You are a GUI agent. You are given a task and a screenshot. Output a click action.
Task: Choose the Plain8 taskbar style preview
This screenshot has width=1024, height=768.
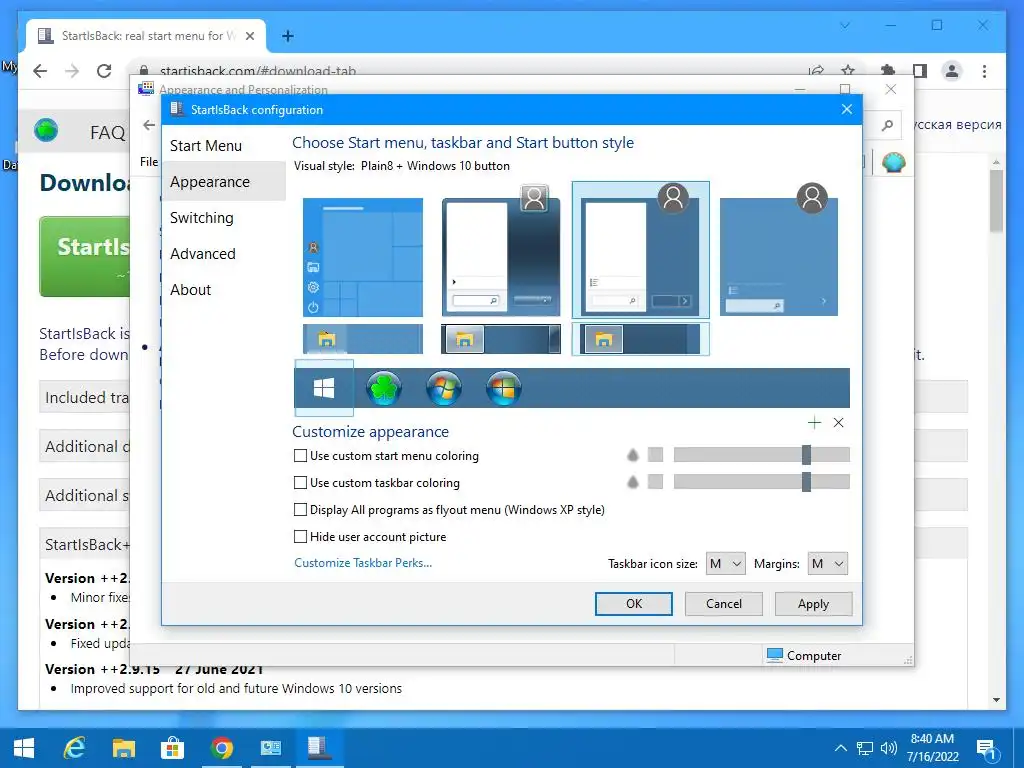[x=641, y=339]
